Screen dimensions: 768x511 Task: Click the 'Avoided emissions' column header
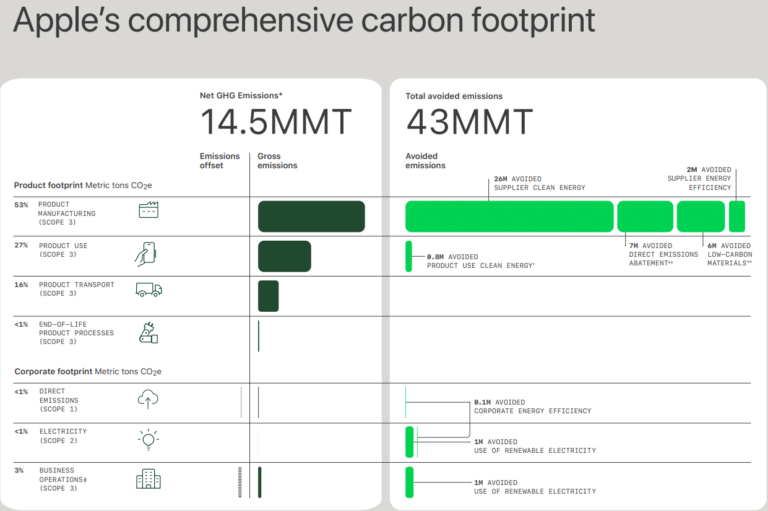[x=425, y=161]
